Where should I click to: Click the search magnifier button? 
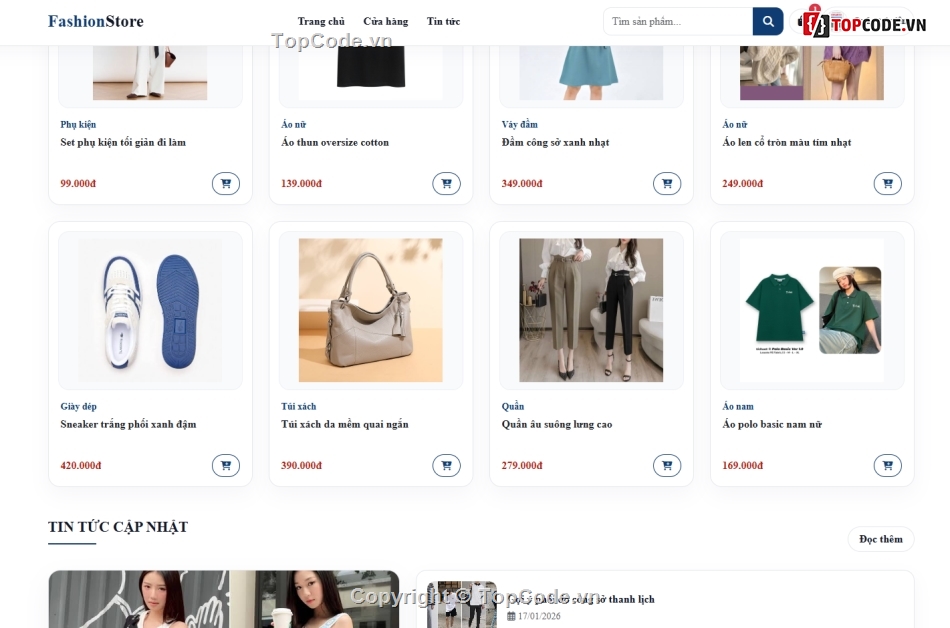pos(768,21)
